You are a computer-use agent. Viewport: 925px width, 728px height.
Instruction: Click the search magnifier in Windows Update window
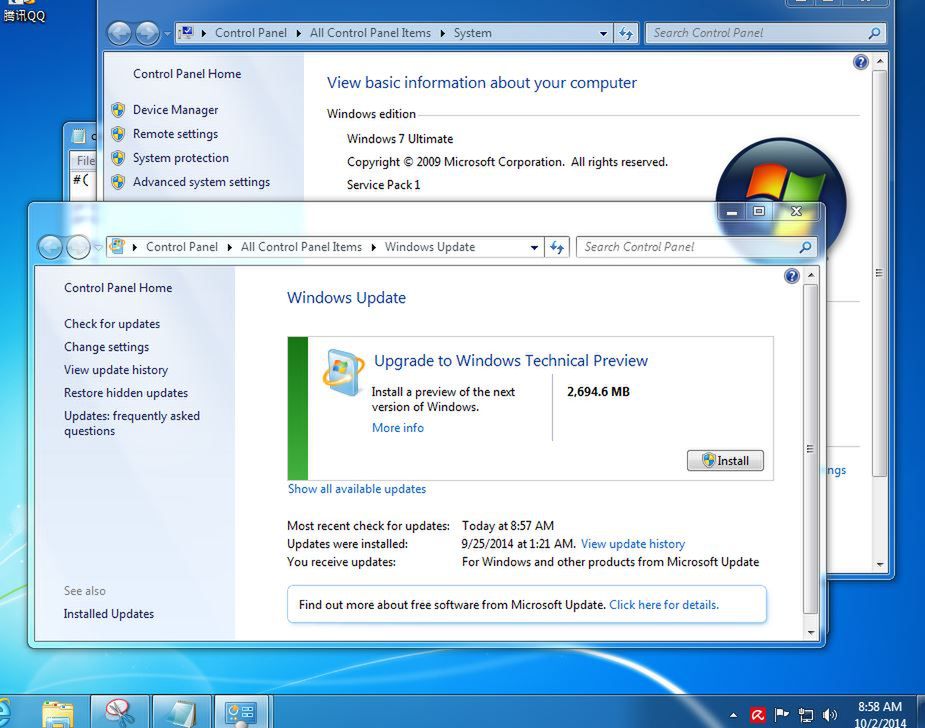[805, 247]
